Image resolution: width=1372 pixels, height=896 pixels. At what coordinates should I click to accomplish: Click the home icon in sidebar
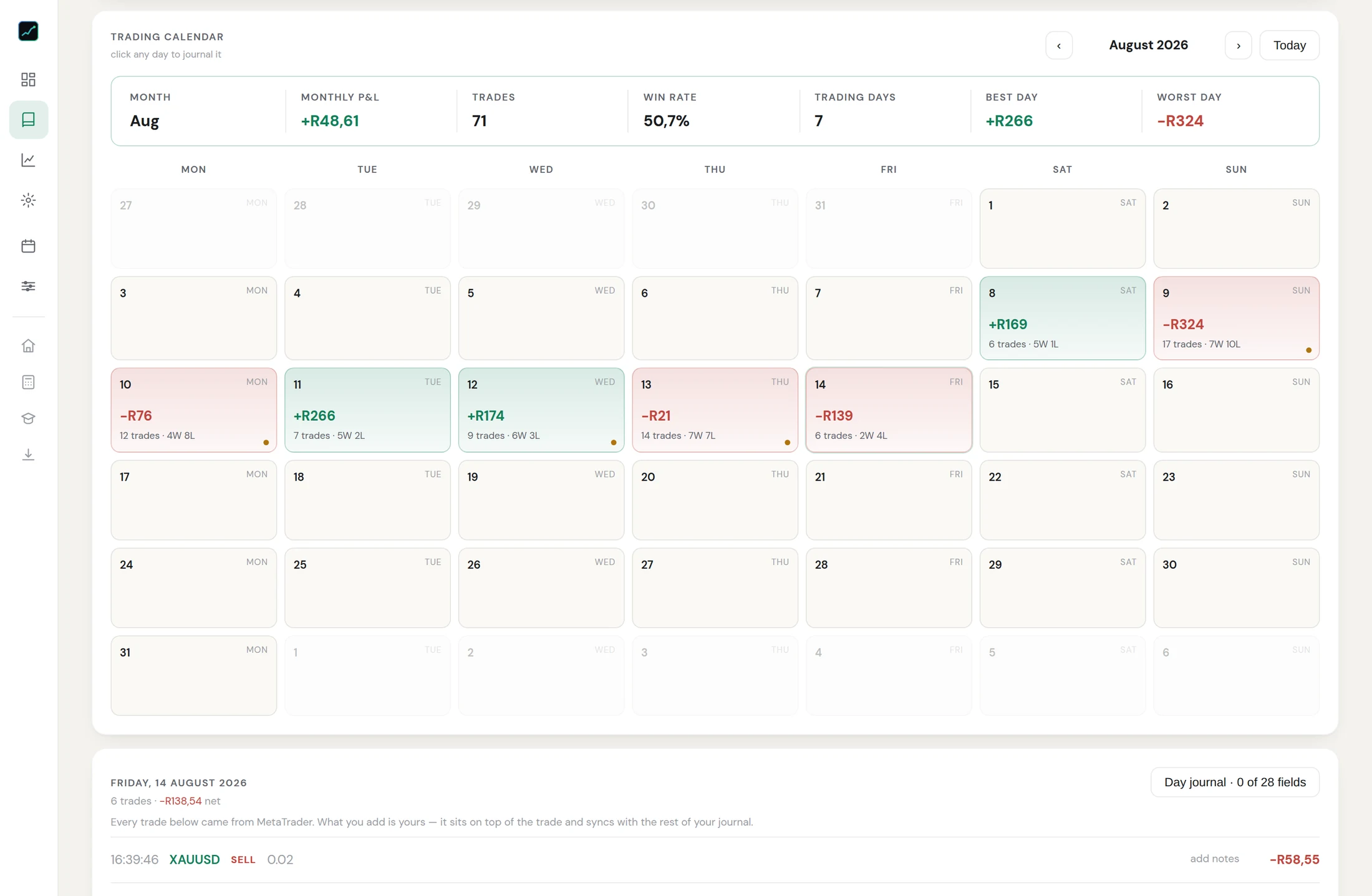28,345
